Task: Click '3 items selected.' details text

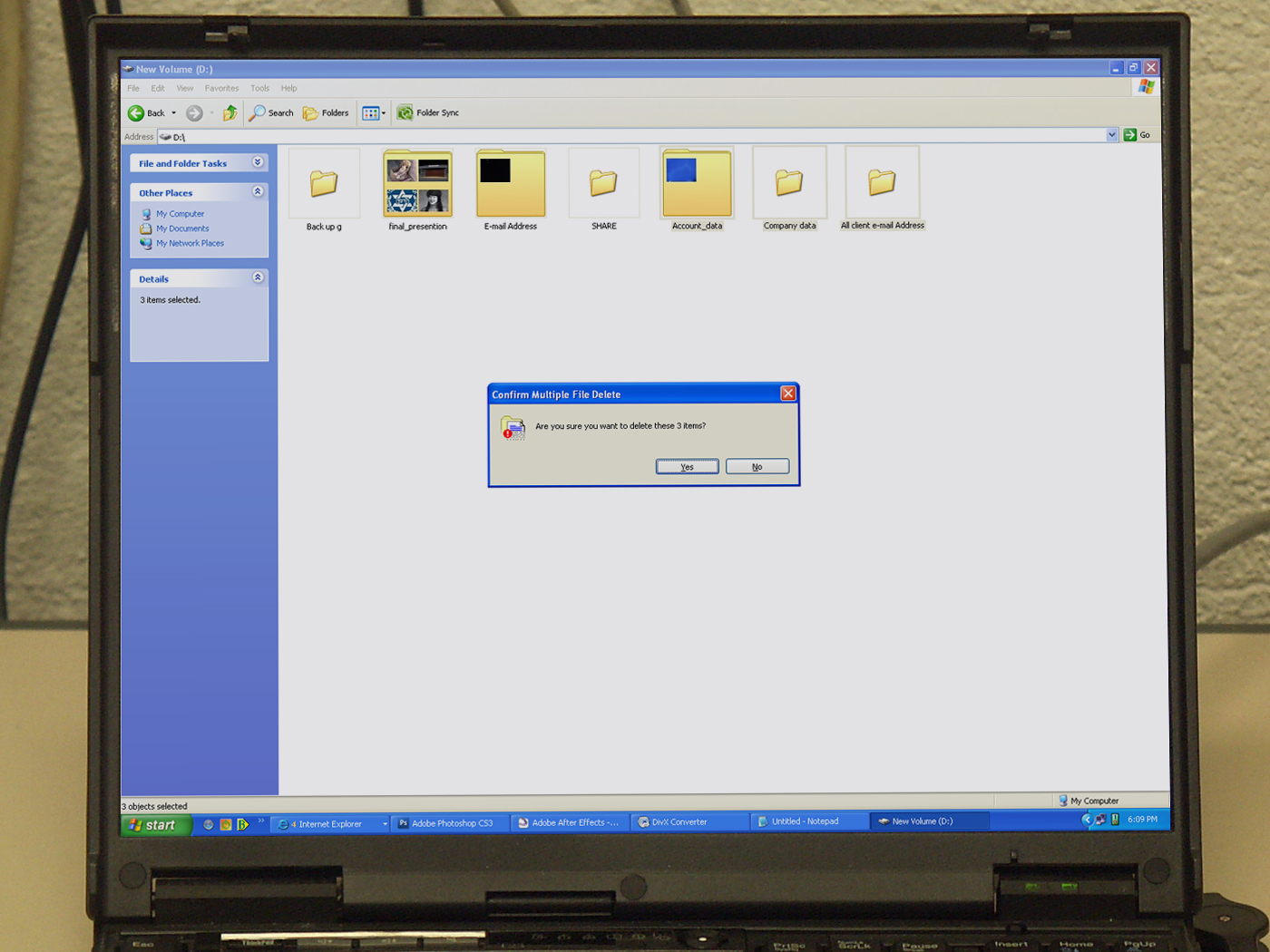Action: click(170, 300)
